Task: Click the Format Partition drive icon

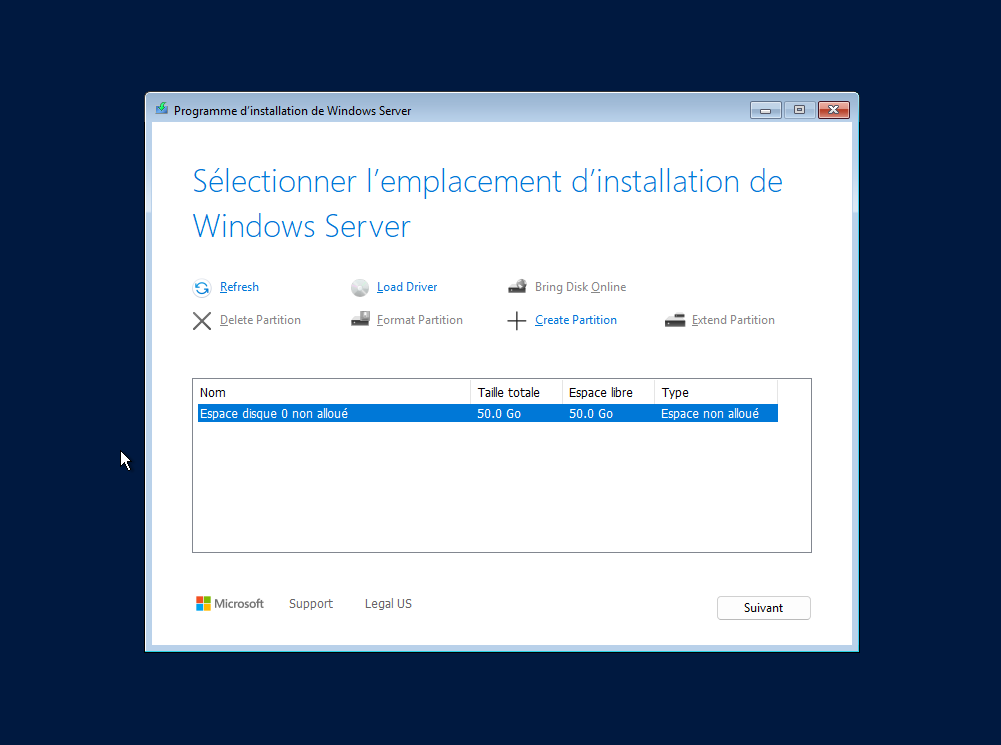Action: pyautogui.click(x=360, y=319)
